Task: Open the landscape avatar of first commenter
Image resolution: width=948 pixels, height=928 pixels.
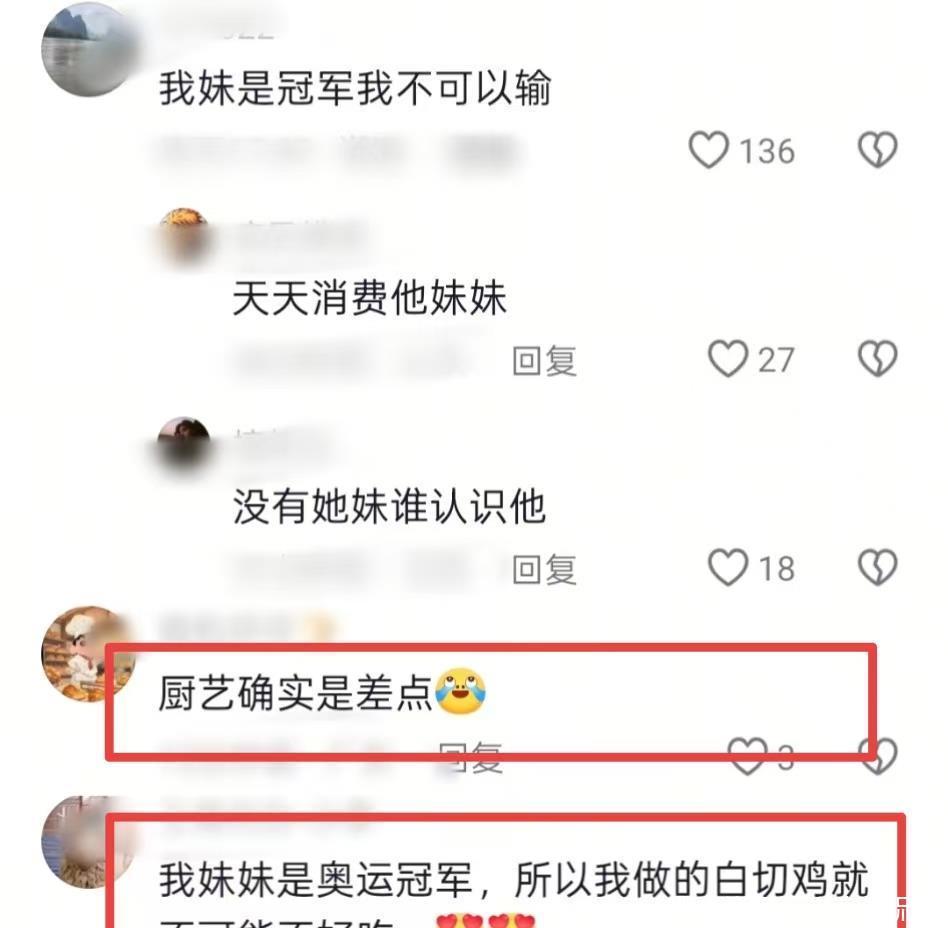Action: pos(89,49)
